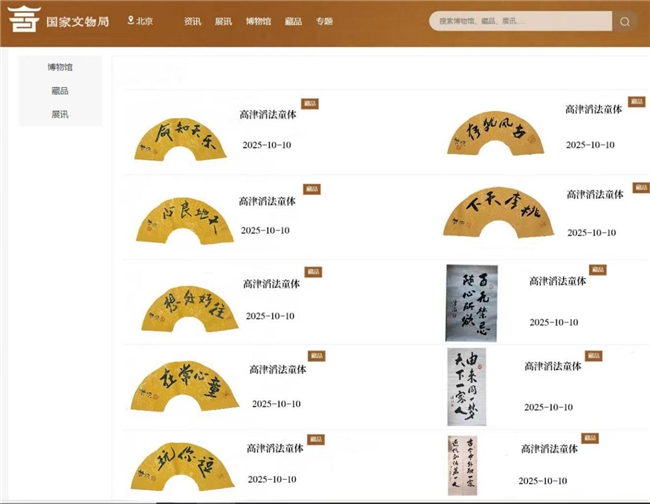650x504 pixels.
Task: Click 藏品 tag beside 百无禁忌 scroll
Action: tap(597, 270)
